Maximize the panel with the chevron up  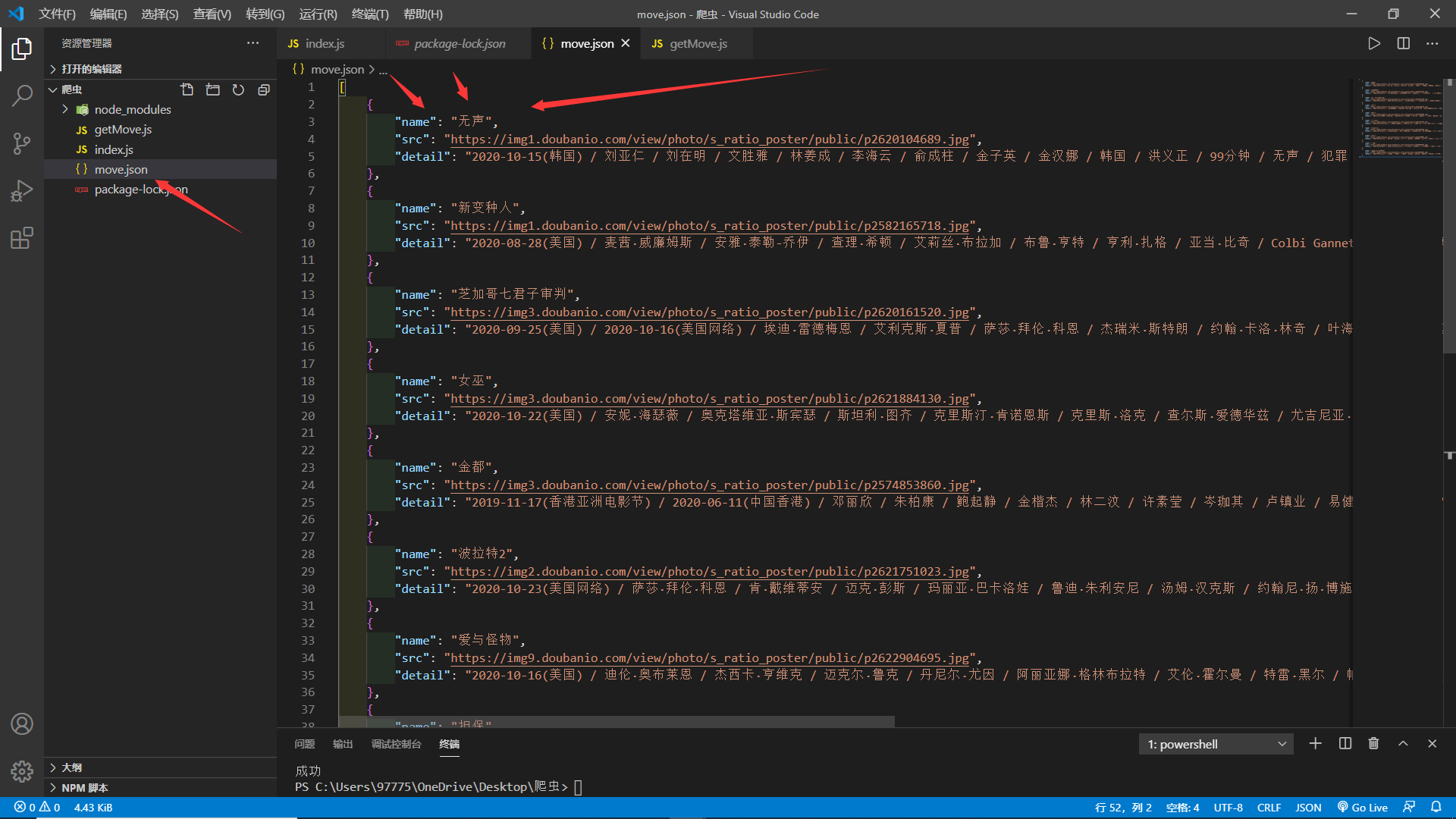1403,743
